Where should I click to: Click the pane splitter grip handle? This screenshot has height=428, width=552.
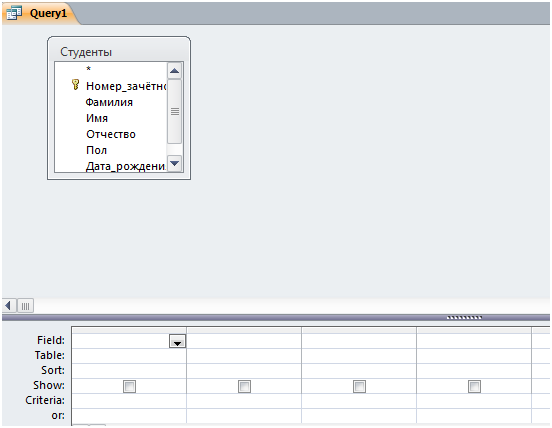point(464,318)
